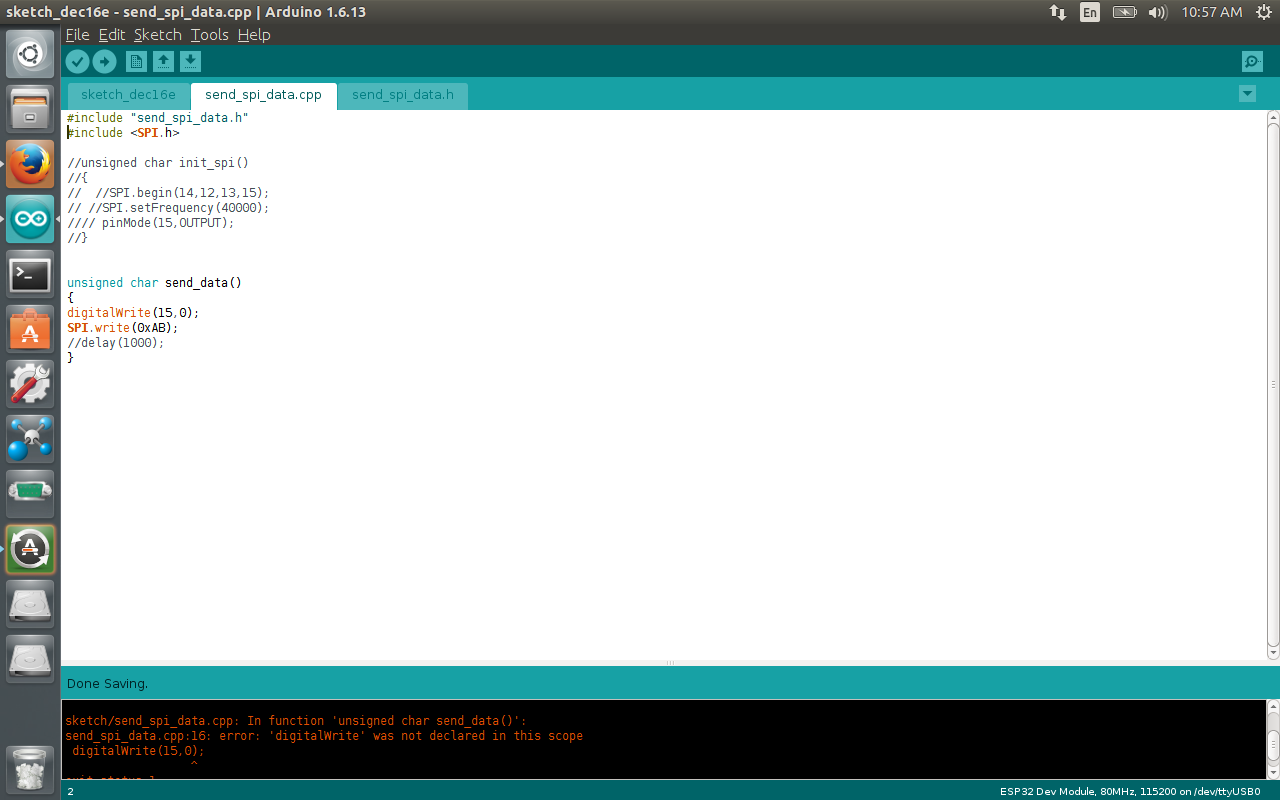1280x800 pixels.
Task: Open the Software Updater launcher icon
Action: pyautogui.click(x=30, y=549)
